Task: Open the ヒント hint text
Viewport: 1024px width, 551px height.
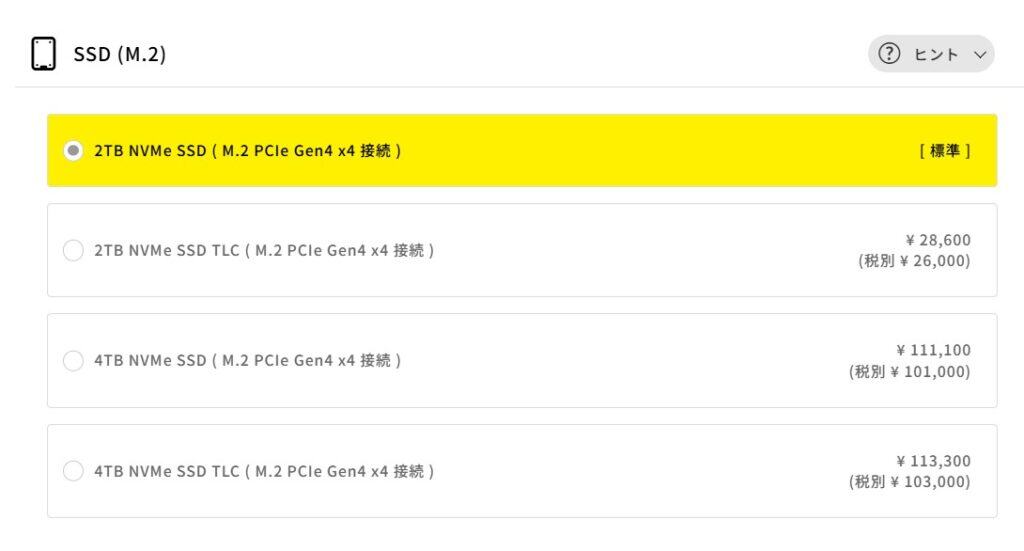Action: tap(934, 54)
